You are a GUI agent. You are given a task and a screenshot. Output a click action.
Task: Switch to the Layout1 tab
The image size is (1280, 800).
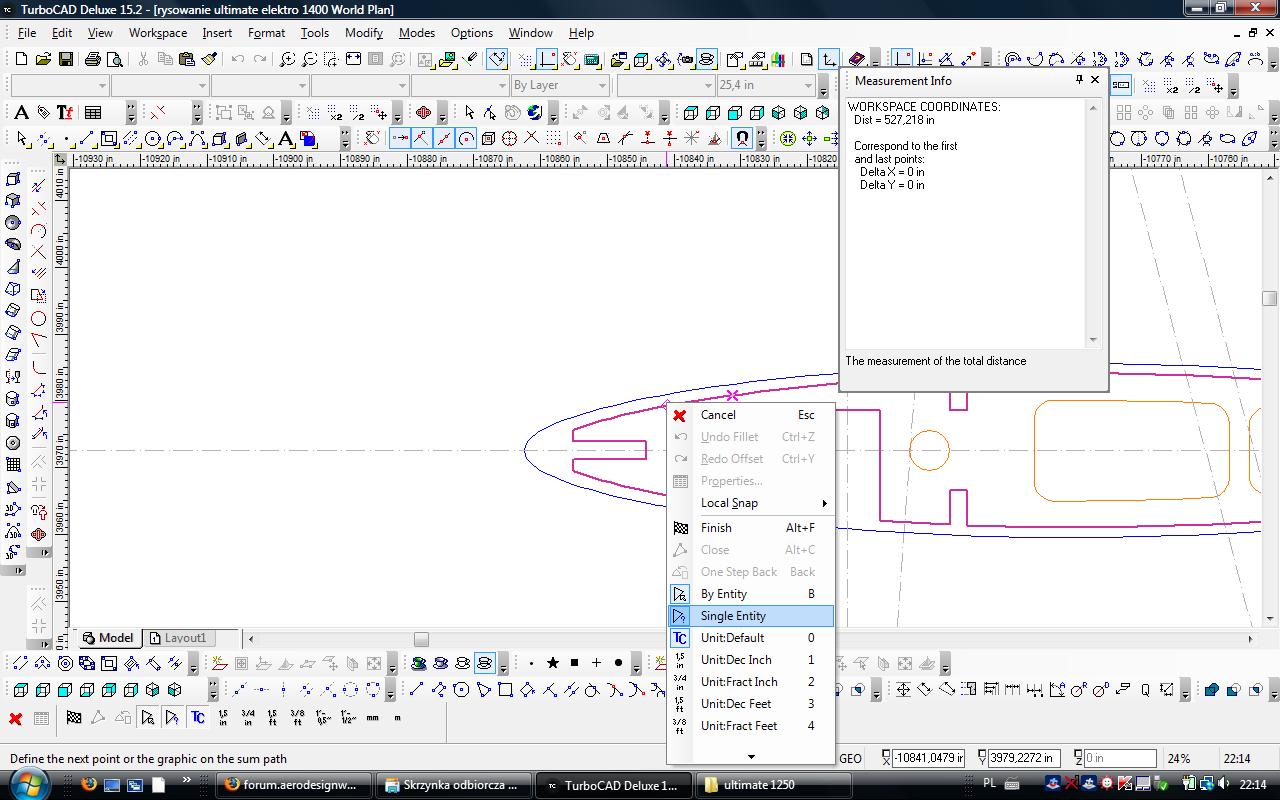178,638
